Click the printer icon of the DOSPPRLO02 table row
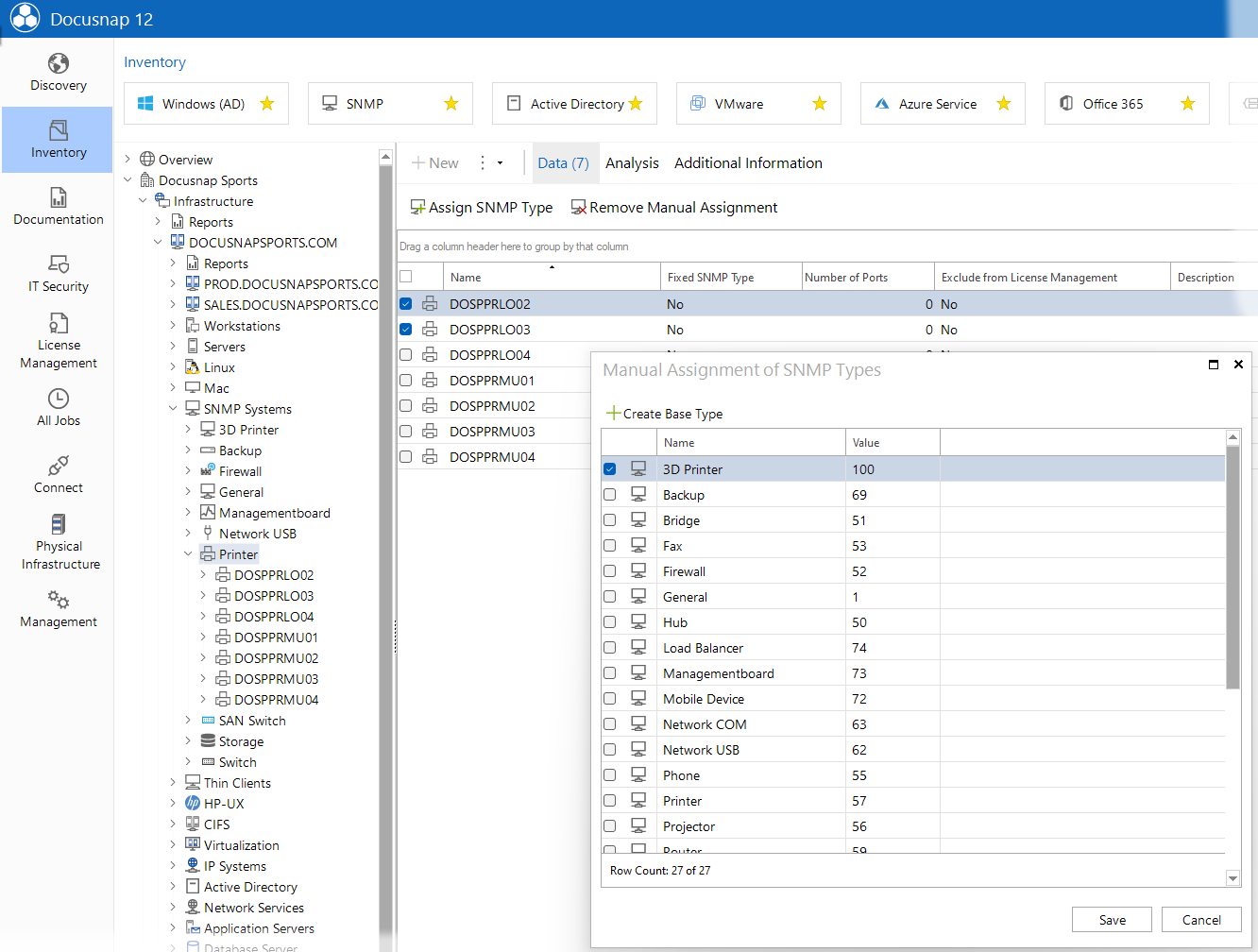This screenshot has height=952, width=1258. tap(430, 304)
